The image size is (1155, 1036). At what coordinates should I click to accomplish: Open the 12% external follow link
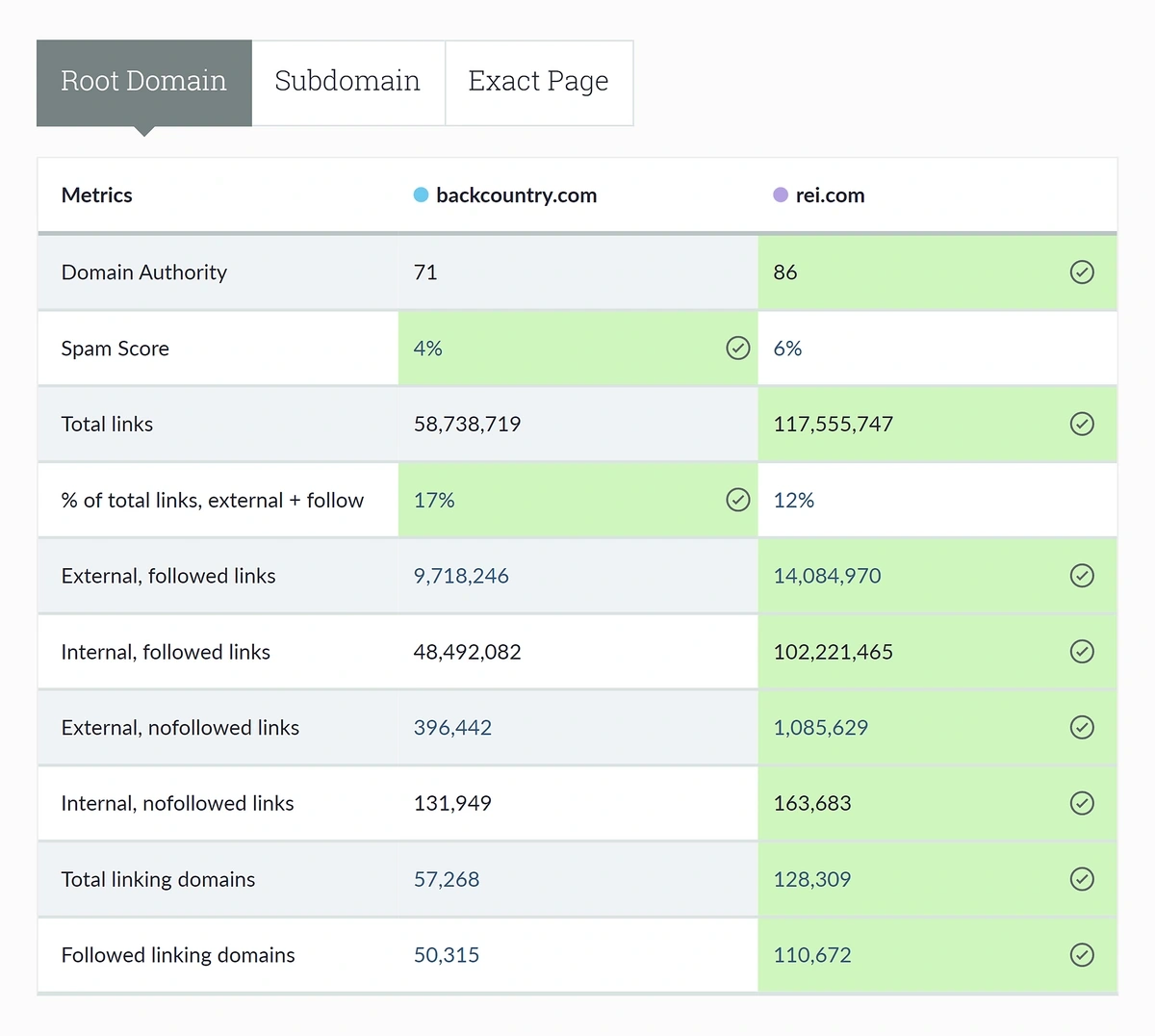pos(794,501)
